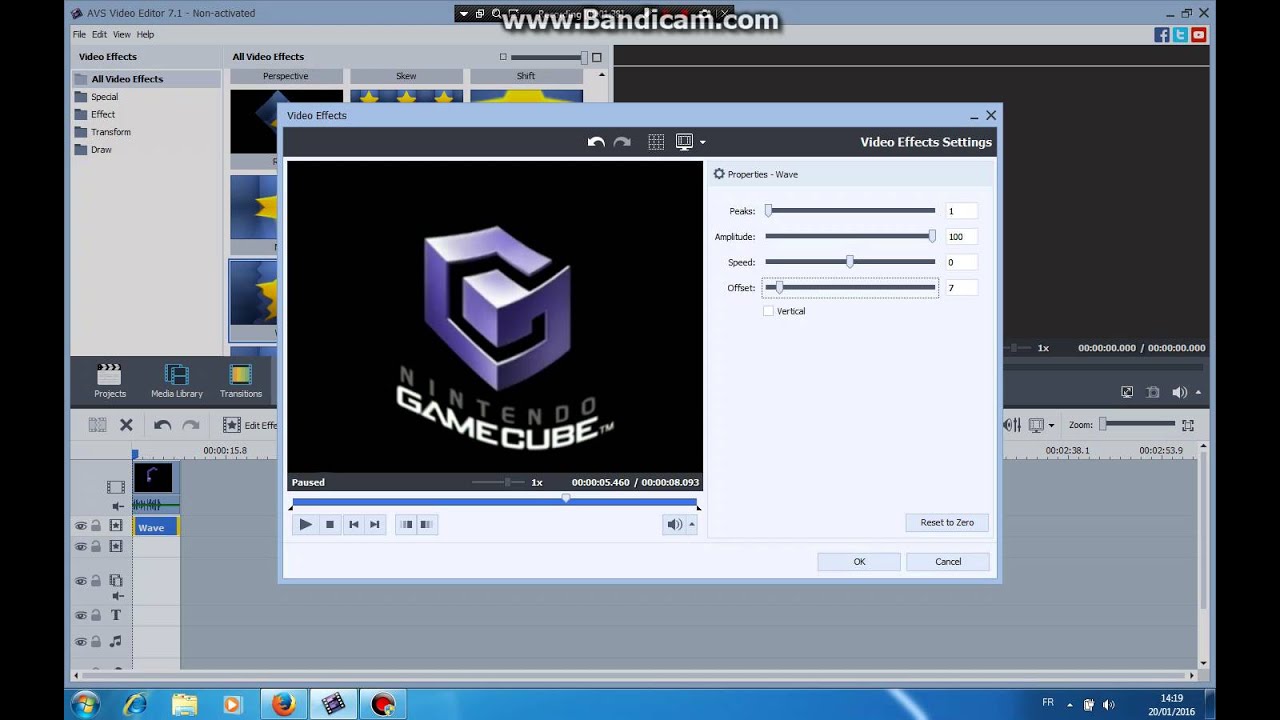The width and height of the screenshot is (1280, 720).
Task: Go to previous frame in dialog preview
Action: click(353, 524)
